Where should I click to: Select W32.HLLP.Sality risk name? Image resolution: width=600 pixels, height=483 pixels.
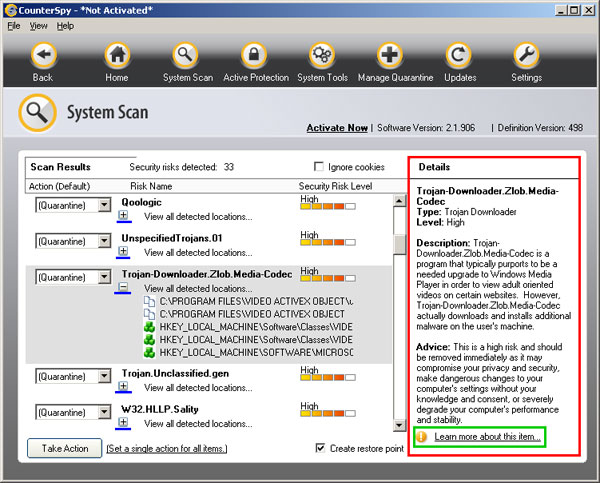[x=160, y=409]
